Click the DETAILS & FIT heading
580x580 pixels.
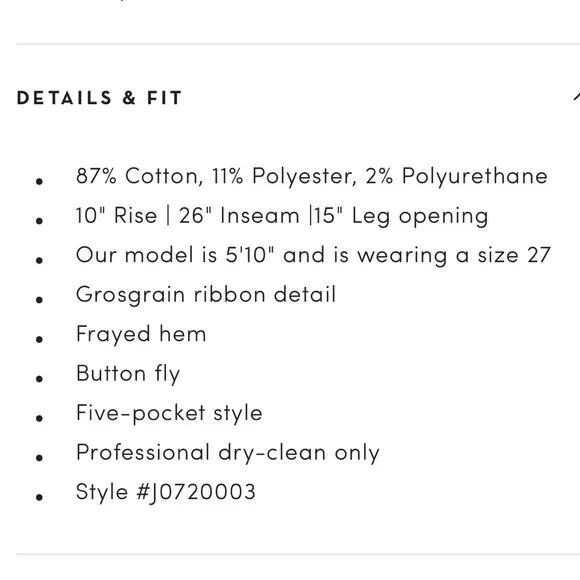tap(99, 98)
